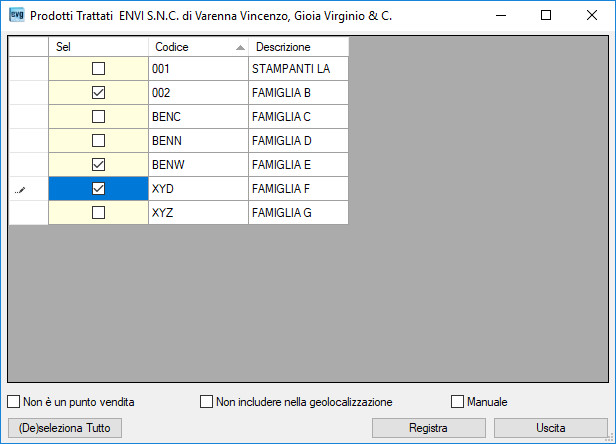The height and width of the screenshot is (444, 616).
Task: Select the row header of FAMIGLIA G
Action: [28, 213]
